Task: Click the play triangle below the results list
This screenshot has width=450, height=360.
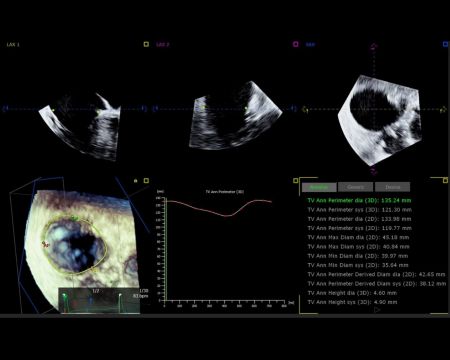Action: point(377,310)
